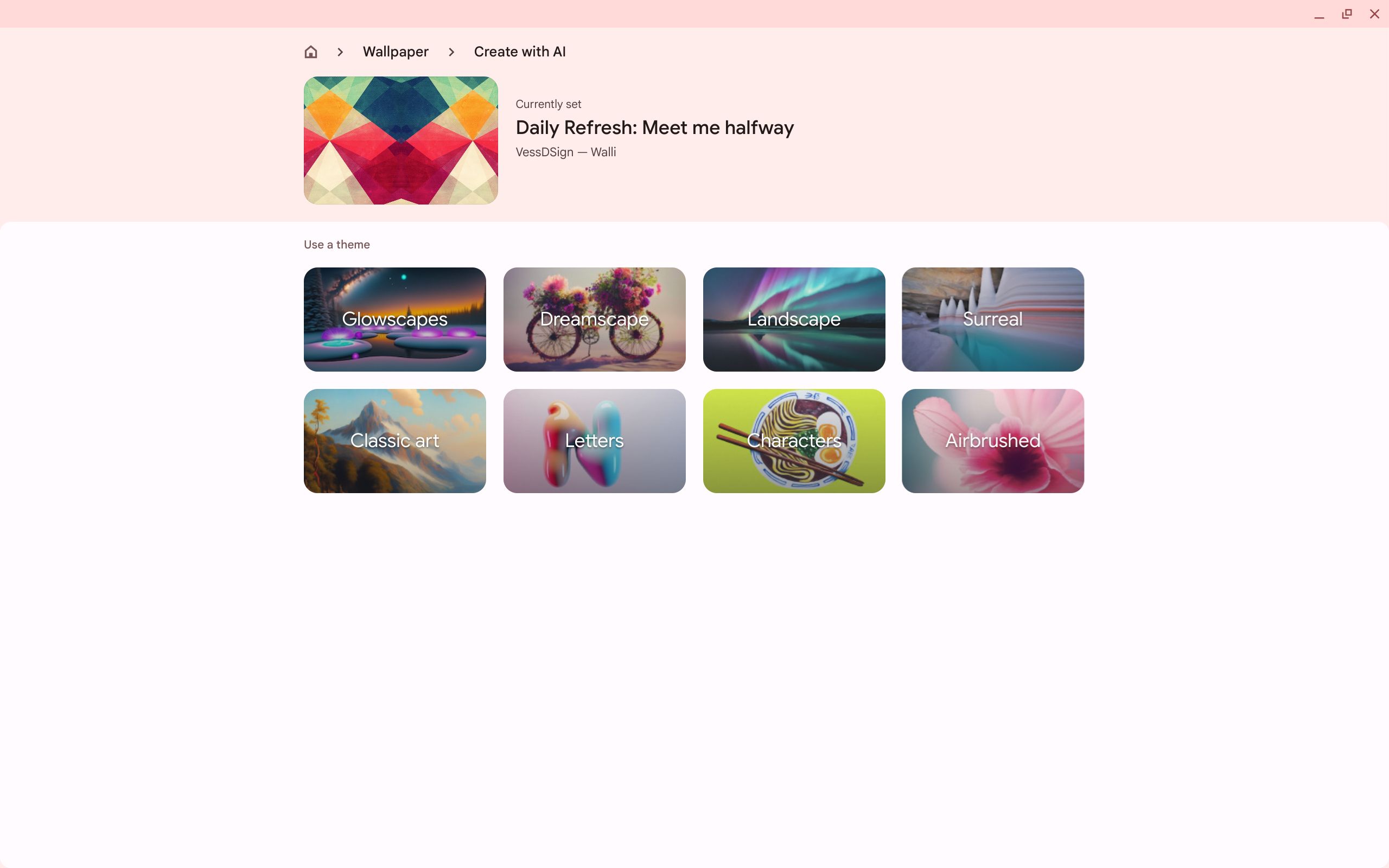Image resolution: width=1389 pixels, height=868 pixels.
Task: Select the Characters theme
Action: [x=794, y=440]
